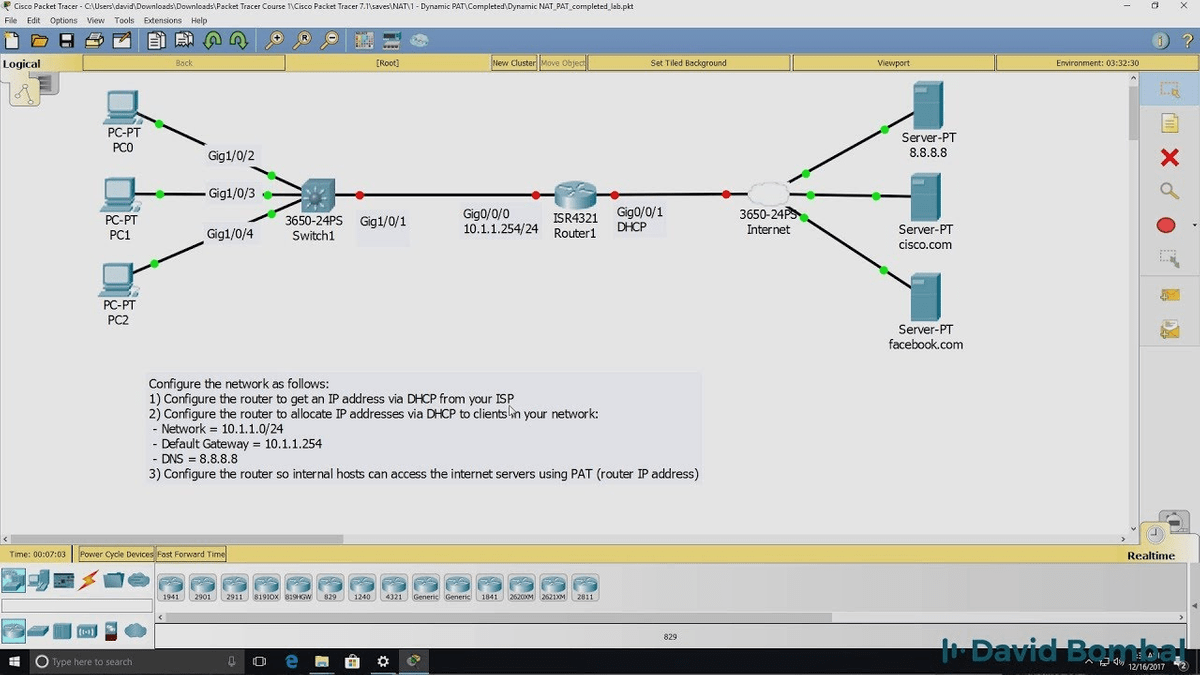The image size is (1200, 675).
Task: Select the PC0 computer
Action: tap(122, 107)
